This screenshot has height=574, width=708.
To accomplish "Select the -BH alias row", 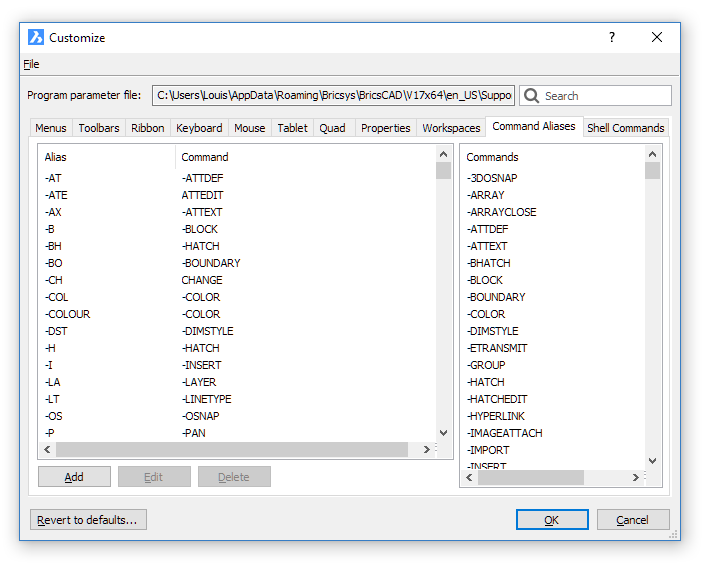I will point(54,246).
